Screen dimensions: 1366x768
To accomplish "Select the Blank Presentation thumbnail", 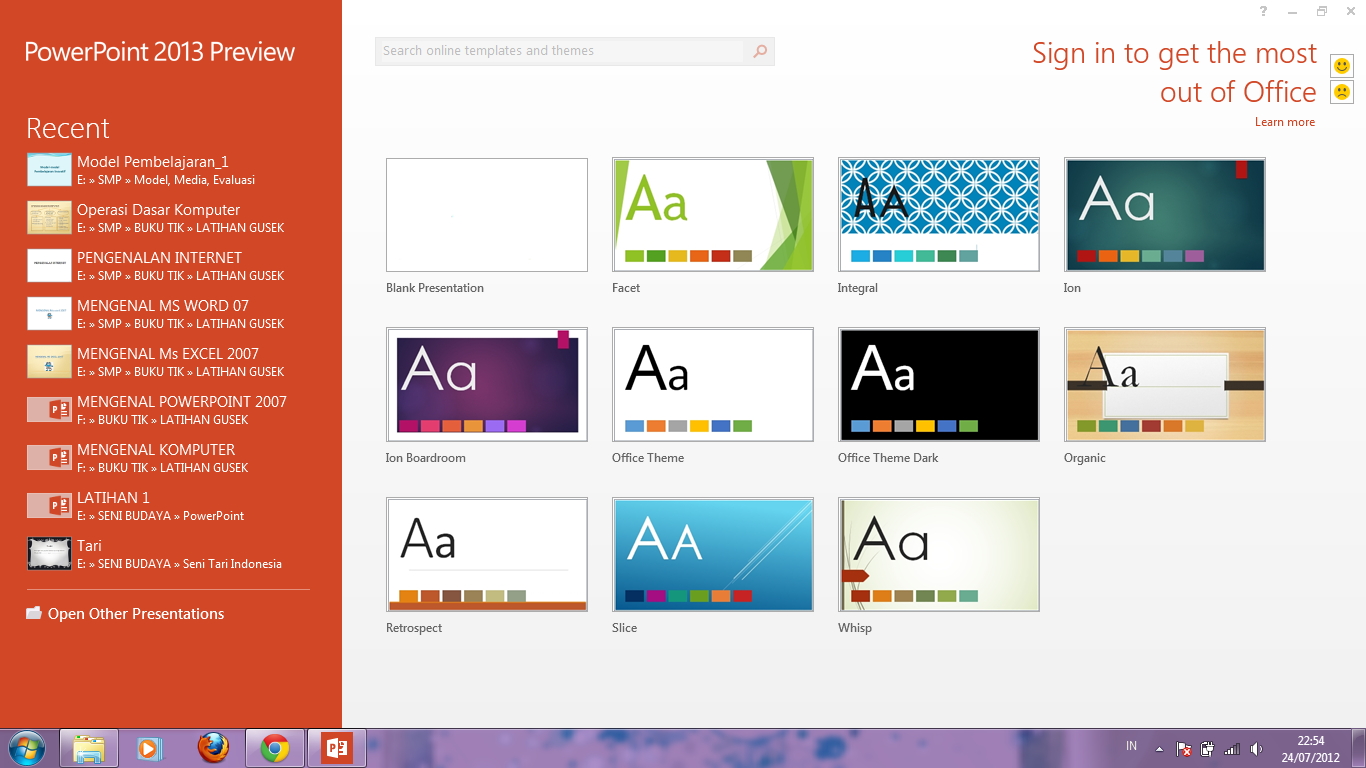I will point(486,214).
